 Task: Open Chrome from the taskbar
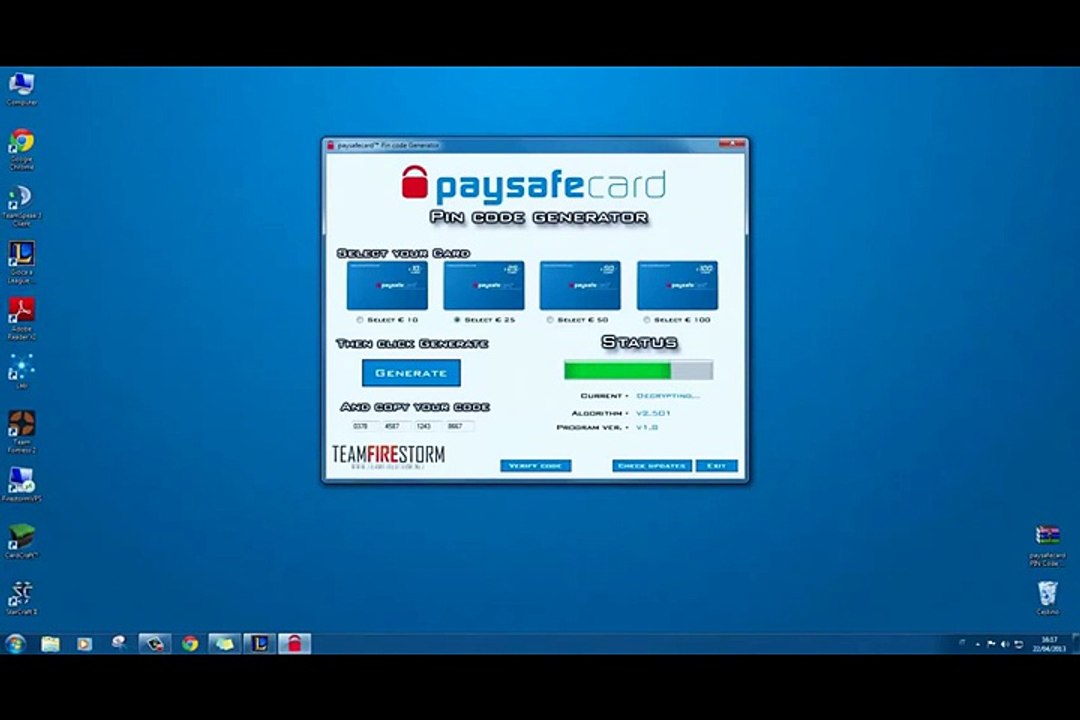tap(190, 644)
